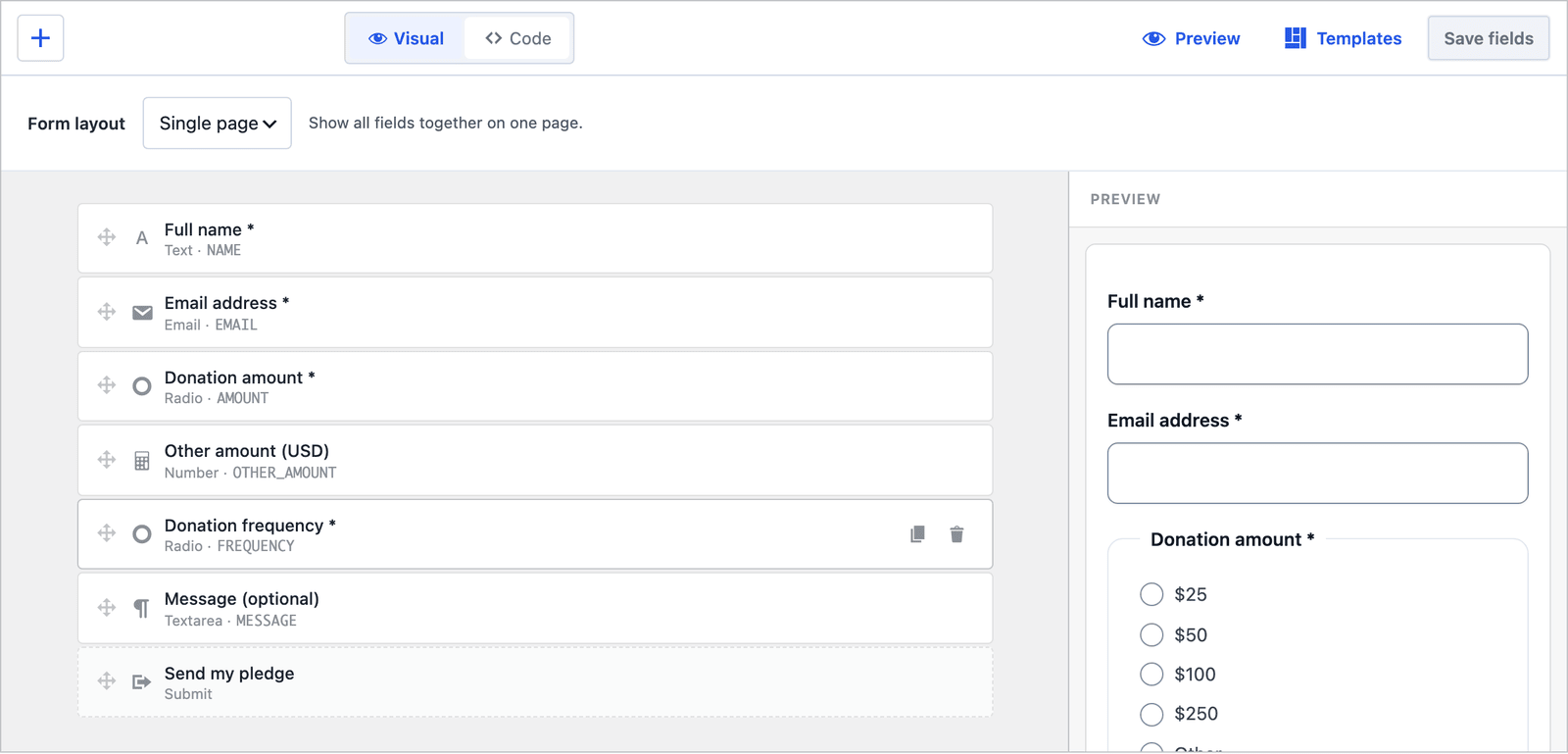Click the Form layout label
Image resolution: width=1568 pixels, height=754 pixels.
pyautogui.click(x=76, y=124)
